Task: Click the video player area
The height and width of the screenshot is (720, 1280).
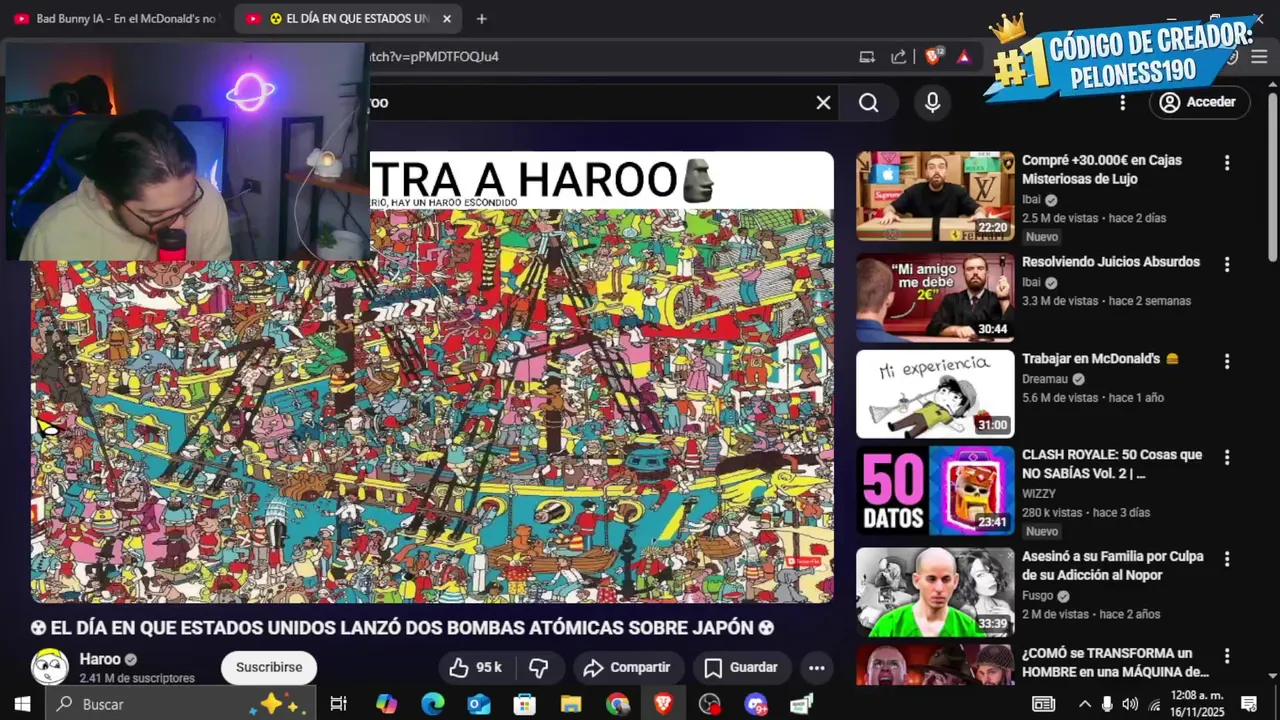Action: 432,377
